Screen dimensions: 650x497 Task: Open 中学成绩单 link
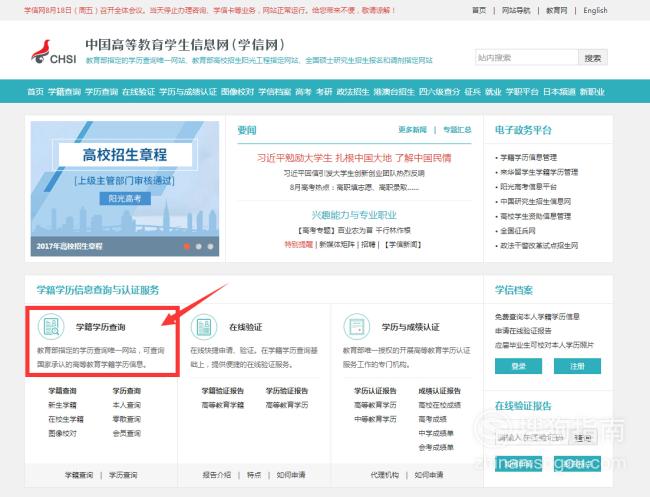(x=436, y=433)
